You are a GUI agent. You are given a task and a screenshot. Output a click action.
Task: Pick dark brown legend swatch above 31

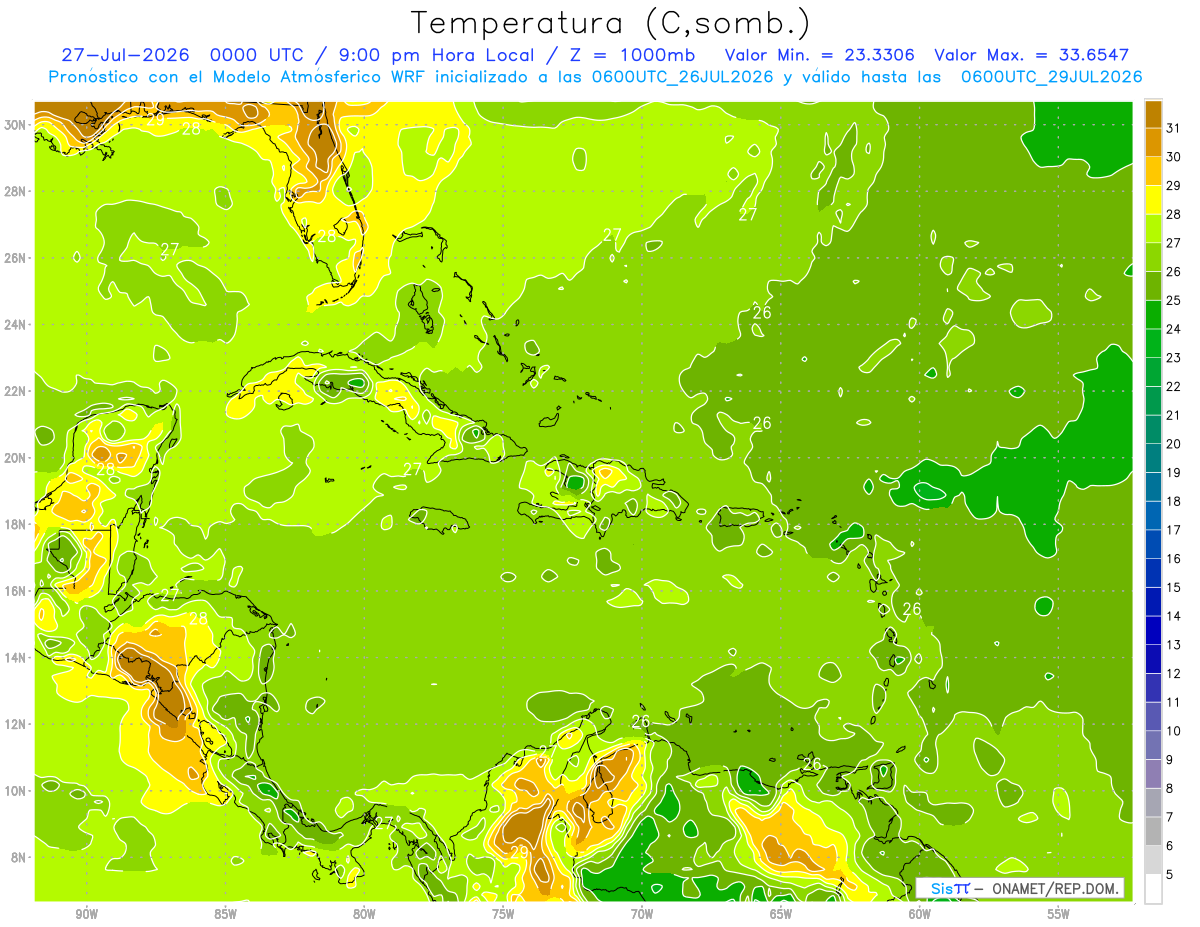click(x=1153, y=114)
